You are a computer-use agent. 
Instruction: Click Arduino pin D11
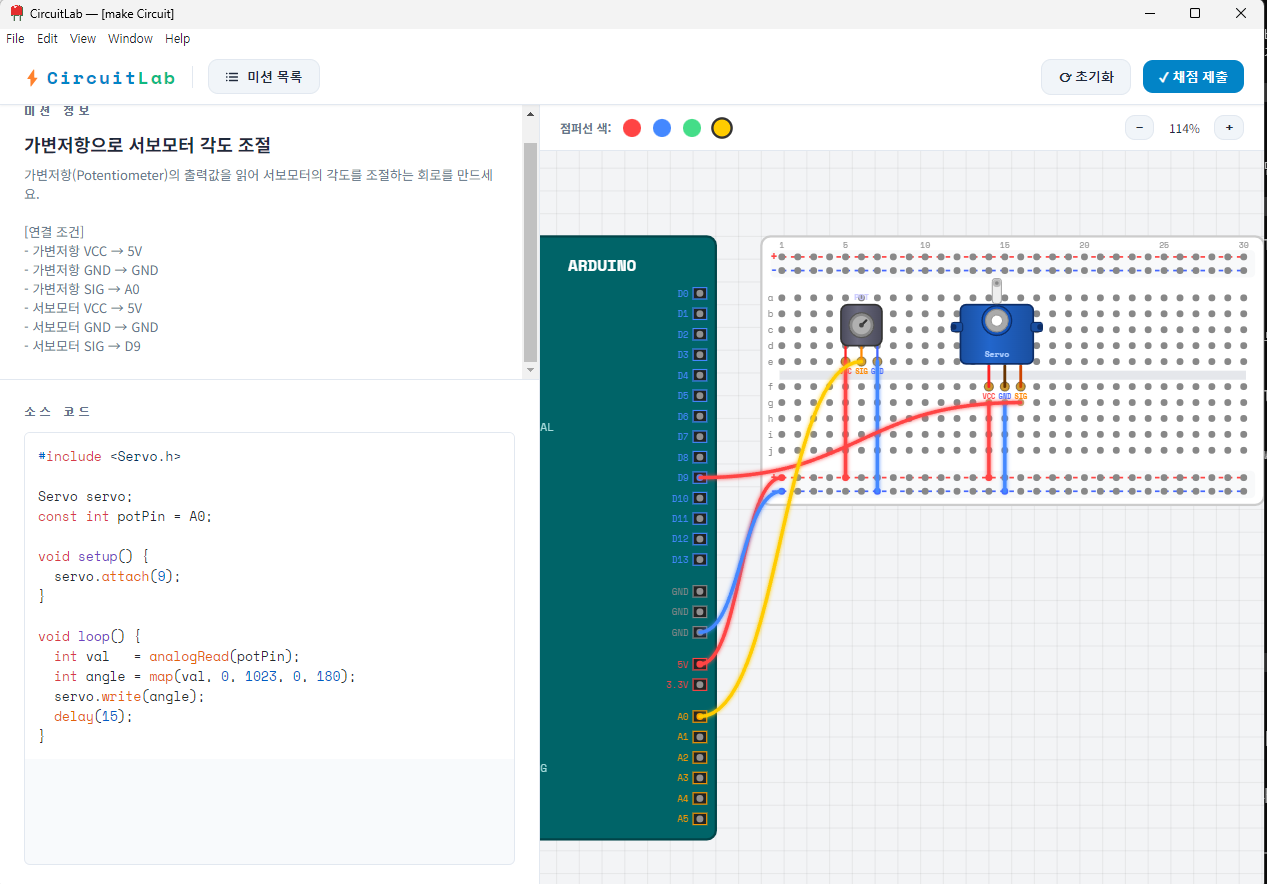[x=700, y=519]
